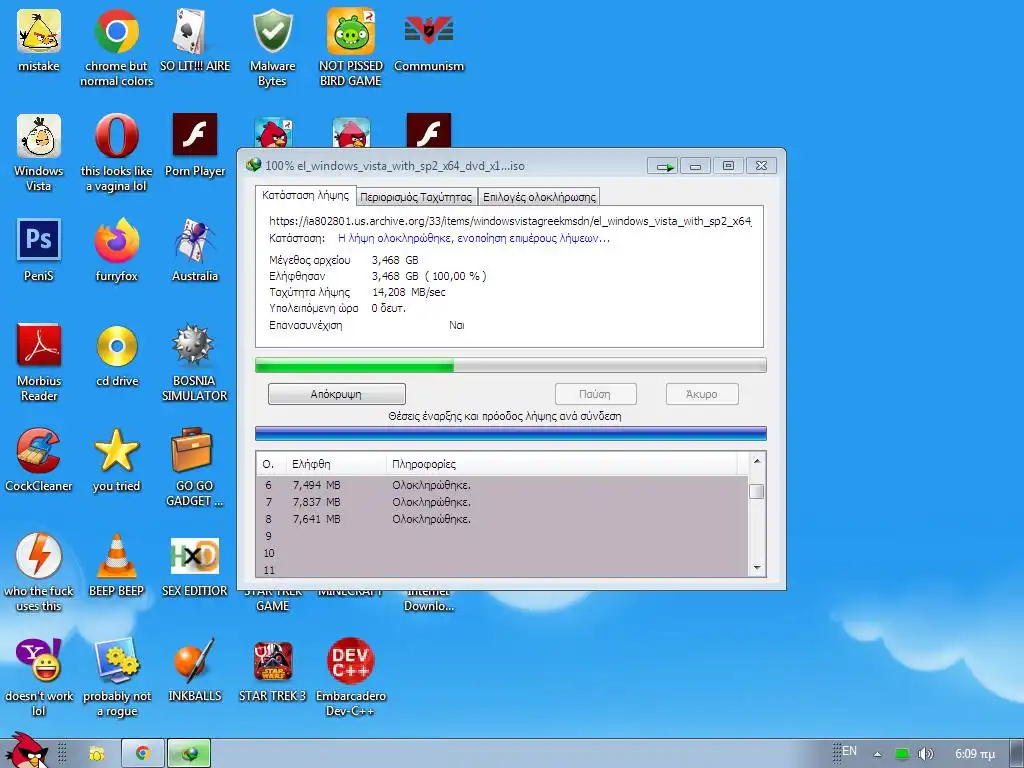The width and height of the screenshot is (1024, 768).
Task: Click the 'Παύση' button
Action: [595, 394]
